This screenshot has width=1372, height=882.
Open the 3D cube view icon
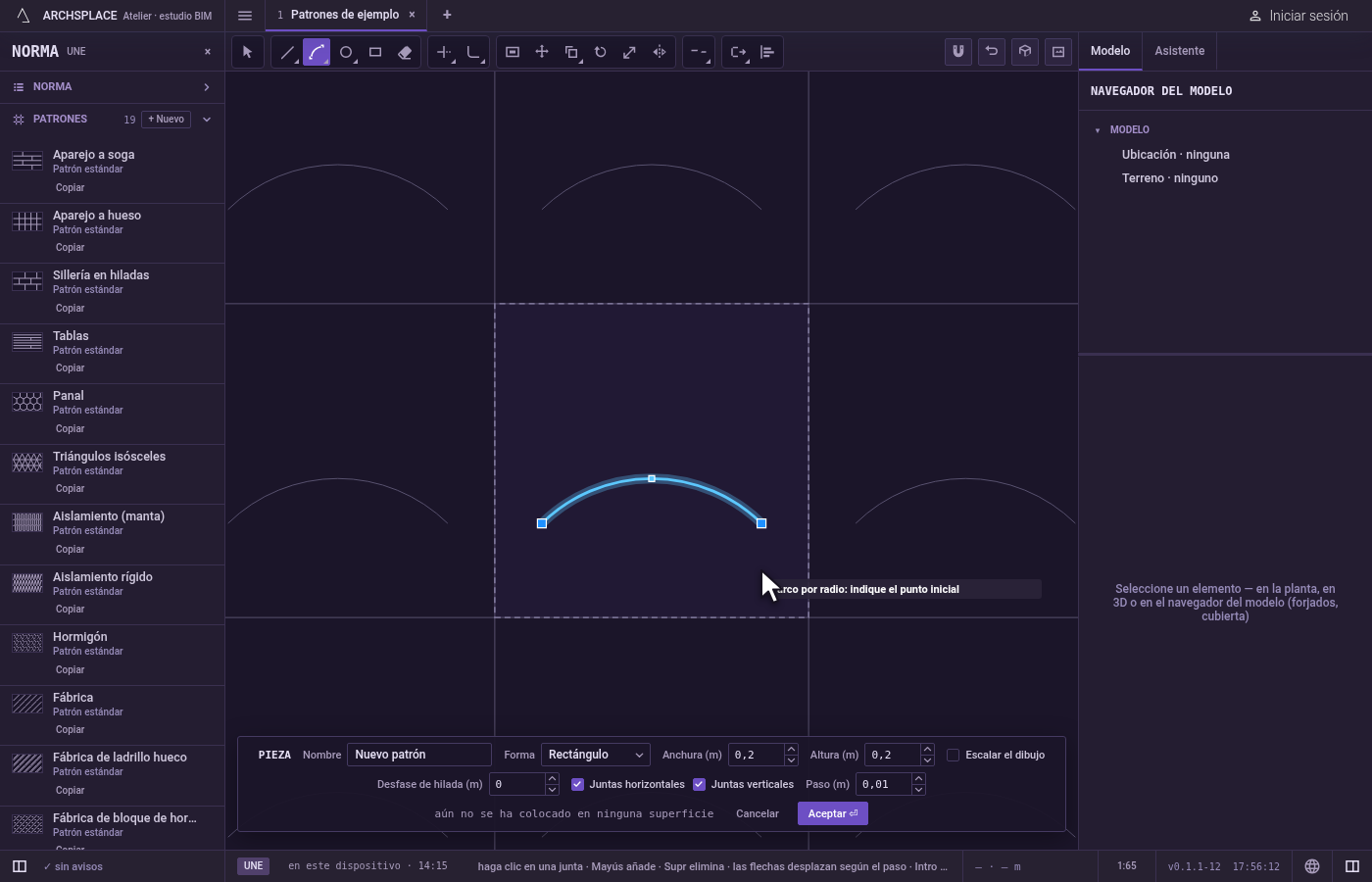click(x=1025, y=52)
